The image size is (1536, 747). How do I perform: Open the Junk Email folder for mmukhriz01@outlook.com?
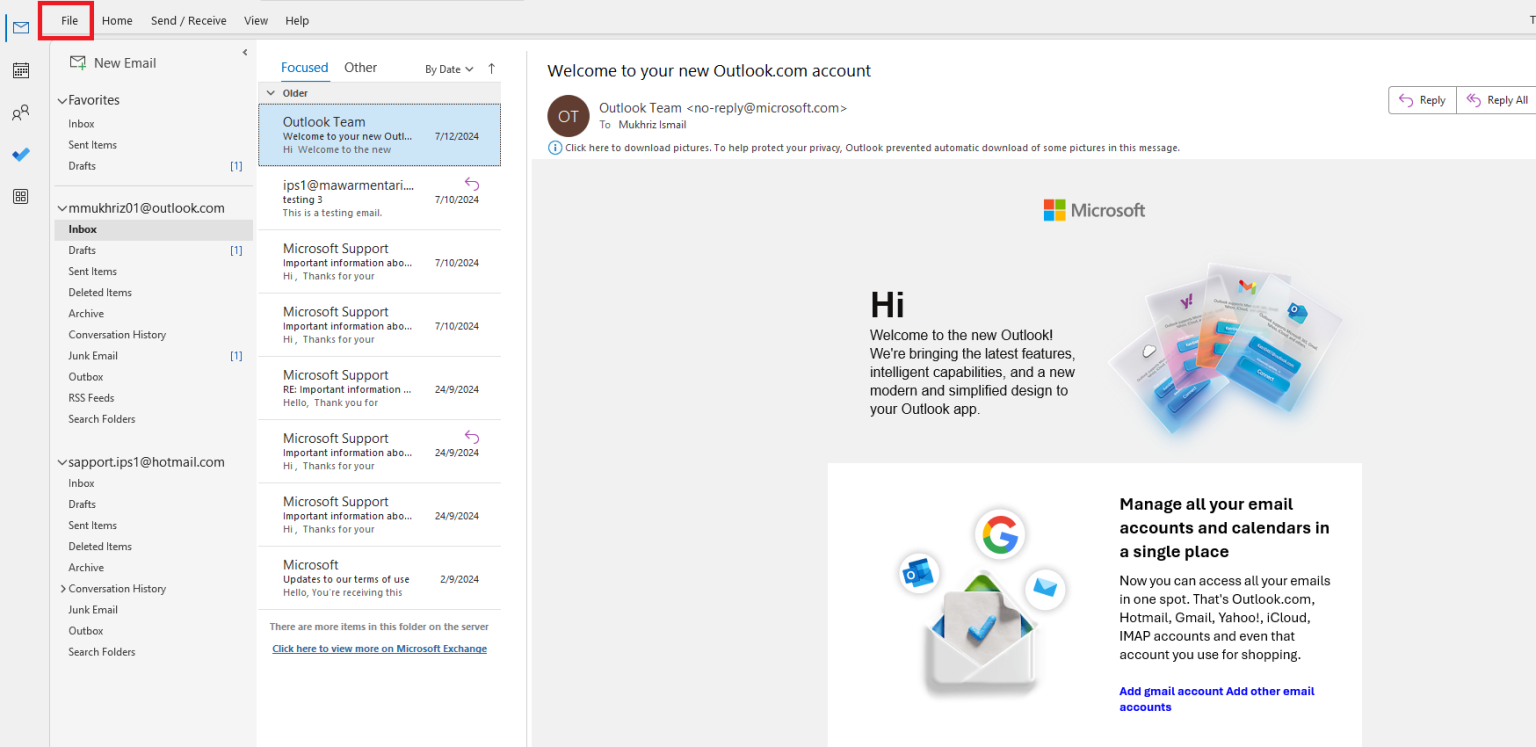(92, 355)
